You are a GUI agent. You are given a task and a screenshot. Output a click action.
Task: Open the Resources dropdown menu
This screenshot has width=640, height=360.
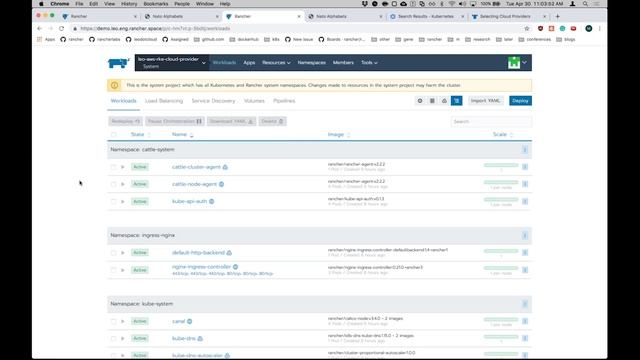pyautogui.click(x=276, y=63)
